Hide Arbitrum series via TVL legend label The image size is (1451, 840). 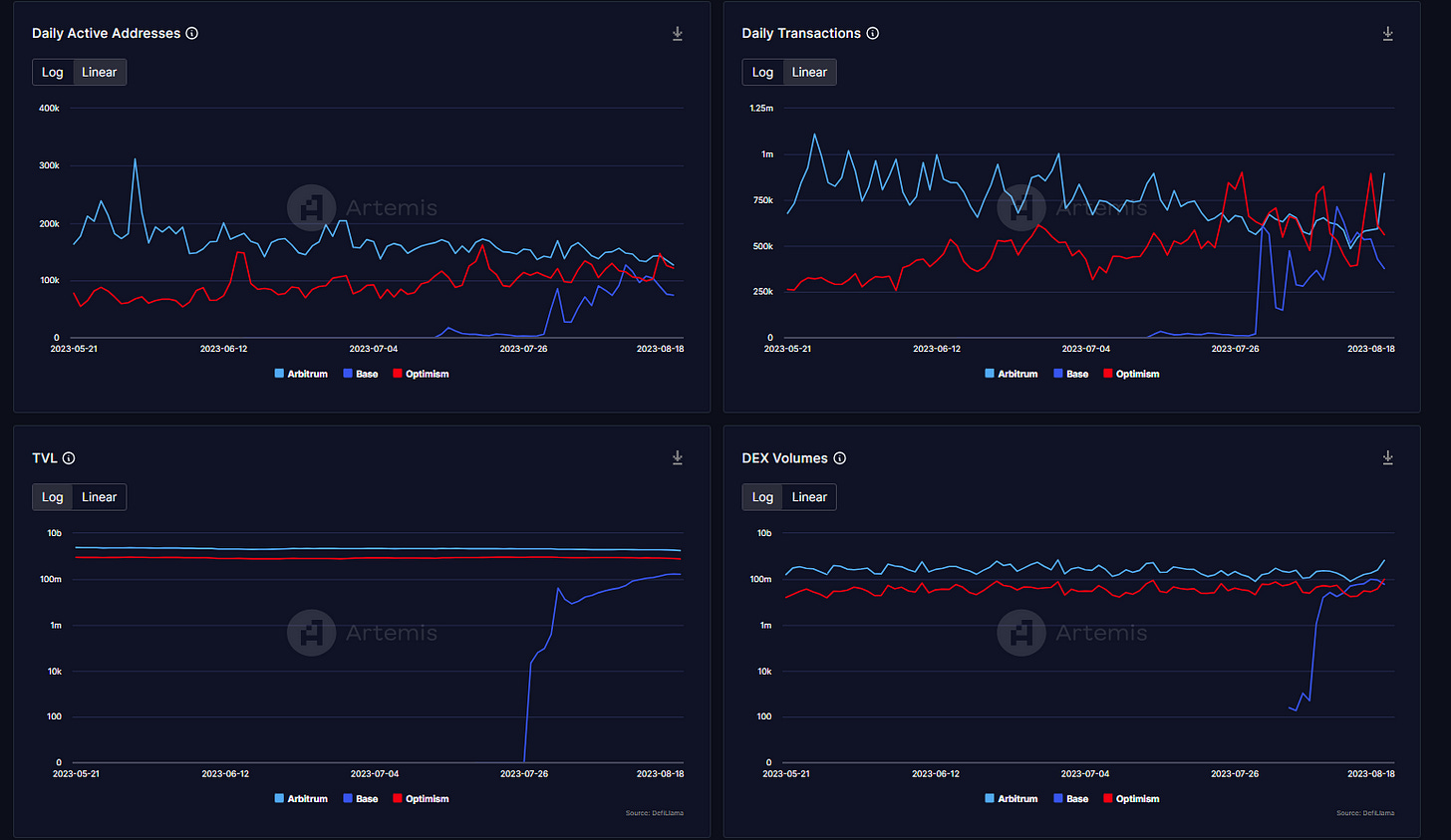307,799
